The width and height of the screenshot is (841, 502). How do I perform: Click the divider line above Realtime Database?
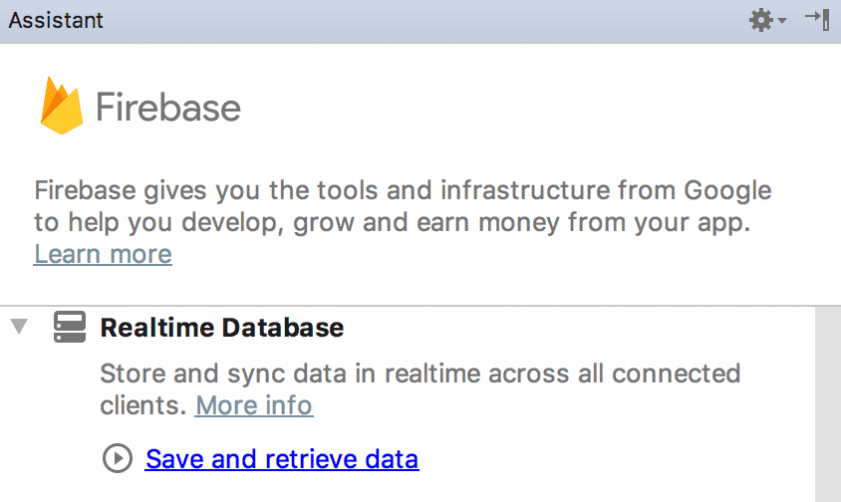(408, 306)
